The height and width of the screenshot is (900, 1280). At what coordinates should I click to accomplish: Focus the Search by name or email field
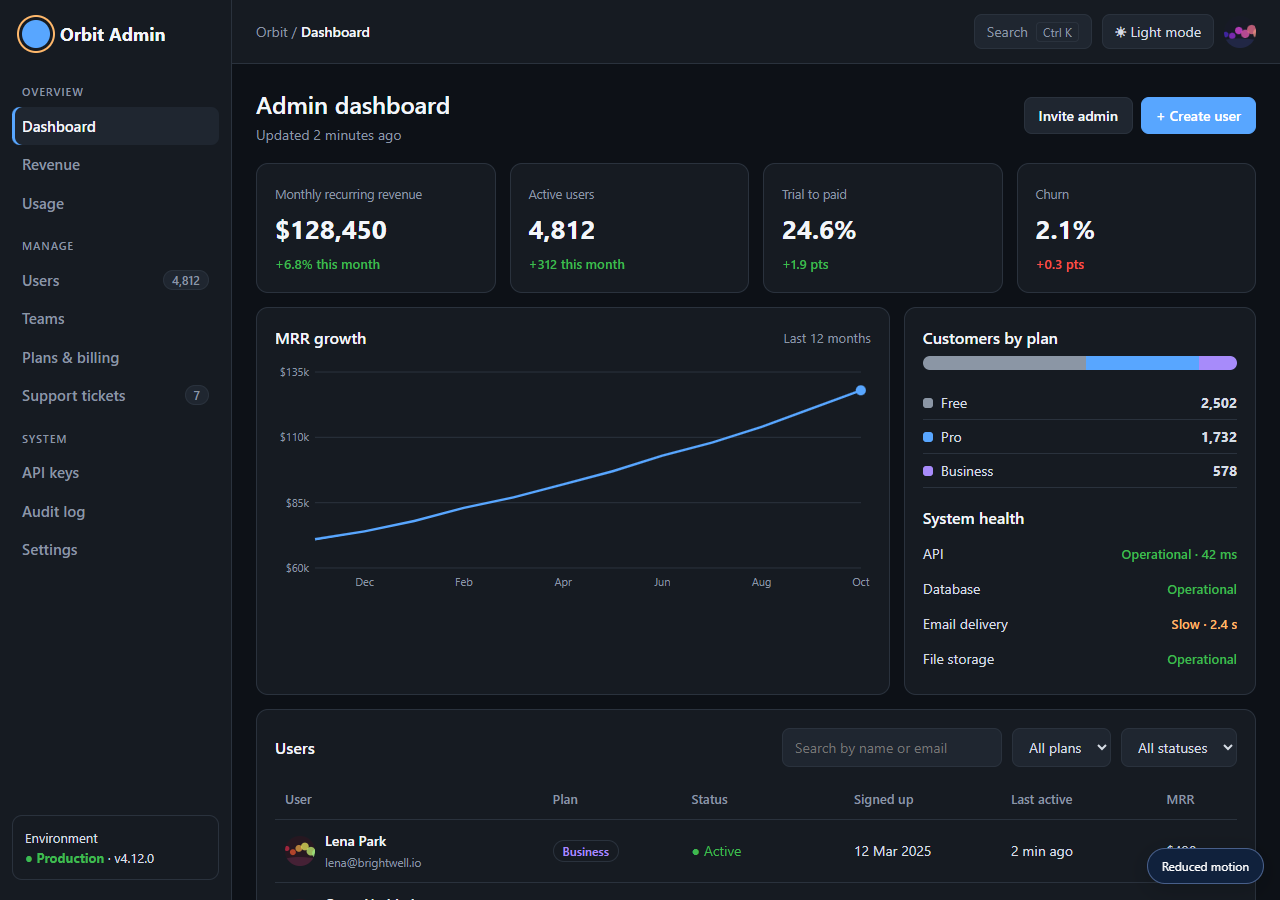pyautogui.click(x=892, y=748)
